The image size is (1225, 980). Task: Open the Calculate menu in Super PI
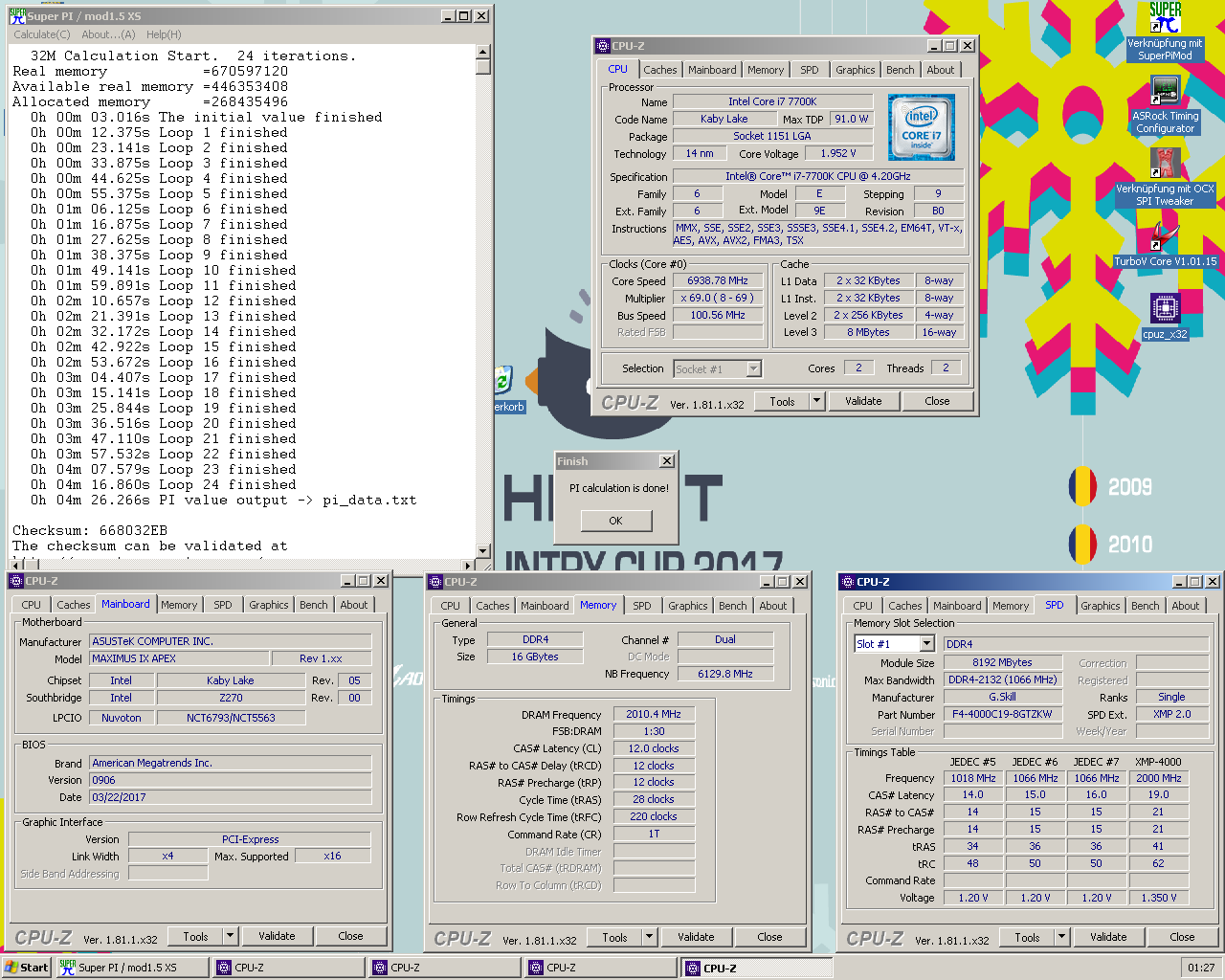pyautogui.click(x=42, y=34)
